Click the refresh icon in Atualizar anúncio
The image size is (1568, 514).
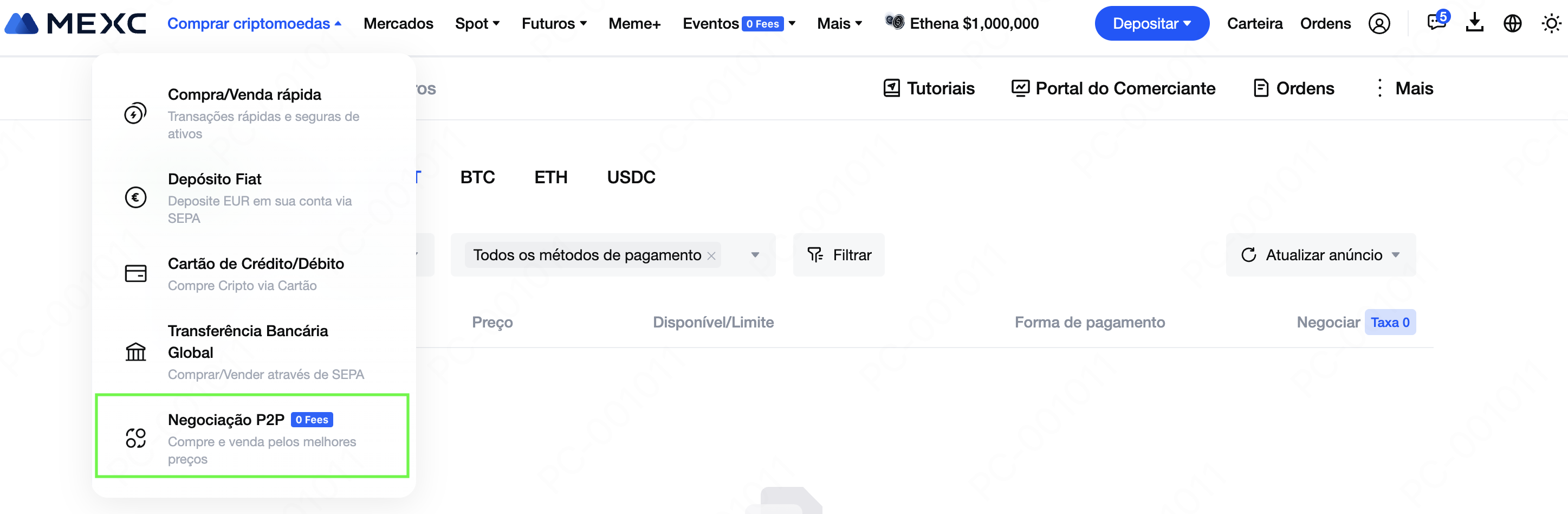click(x=1248, y=255)
